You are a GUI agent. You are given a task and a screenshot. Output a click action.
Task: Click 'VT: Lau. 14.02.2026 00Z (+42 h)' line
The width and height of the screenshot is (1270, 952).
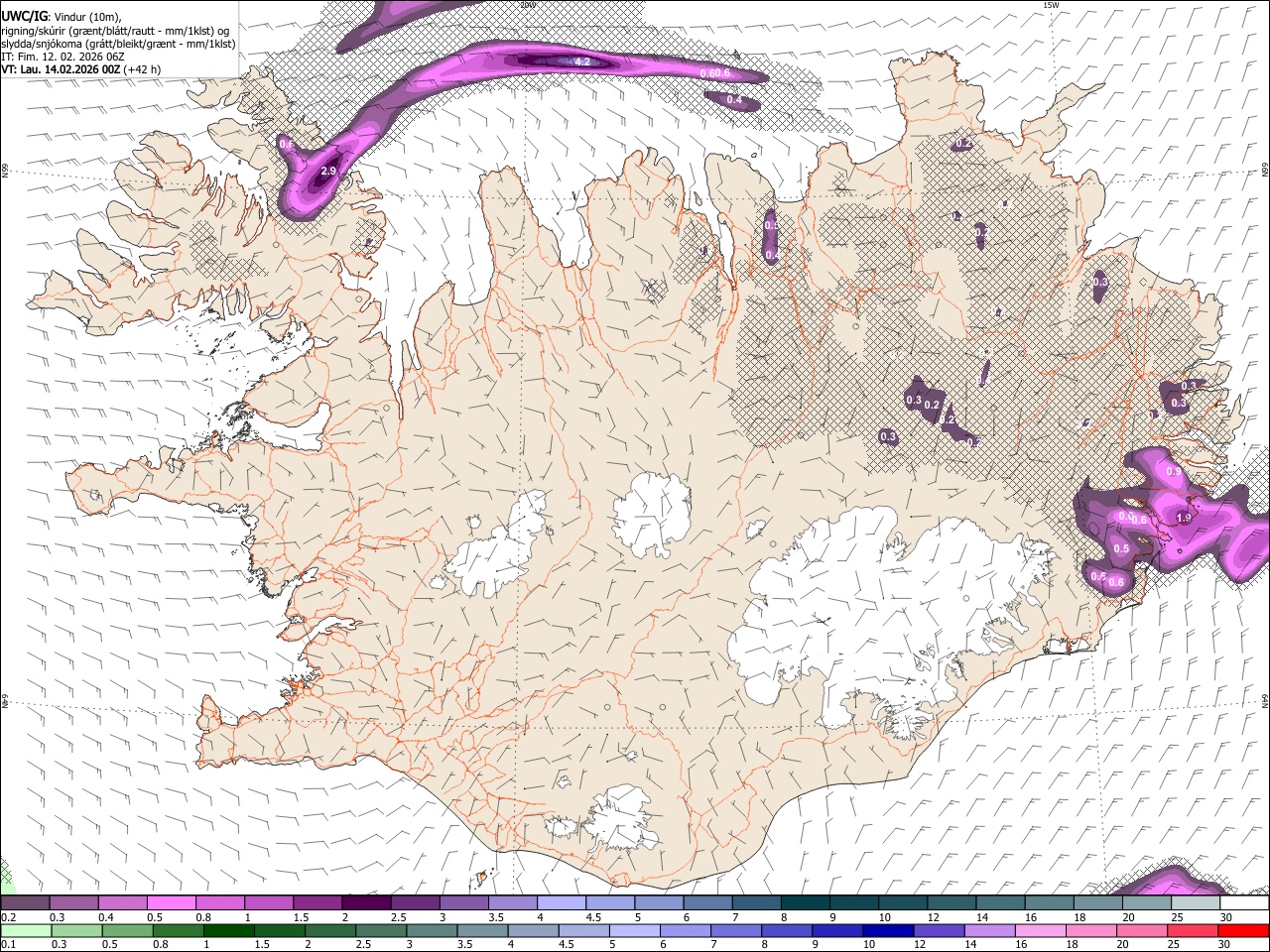[81, 69]
